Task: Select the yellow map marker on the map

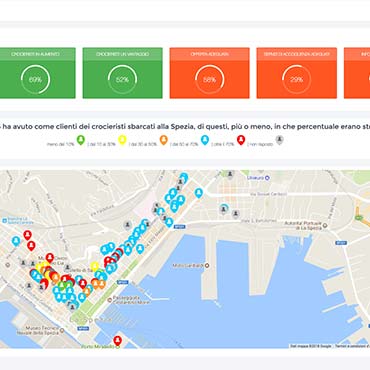Action: [x=95, y=267]
